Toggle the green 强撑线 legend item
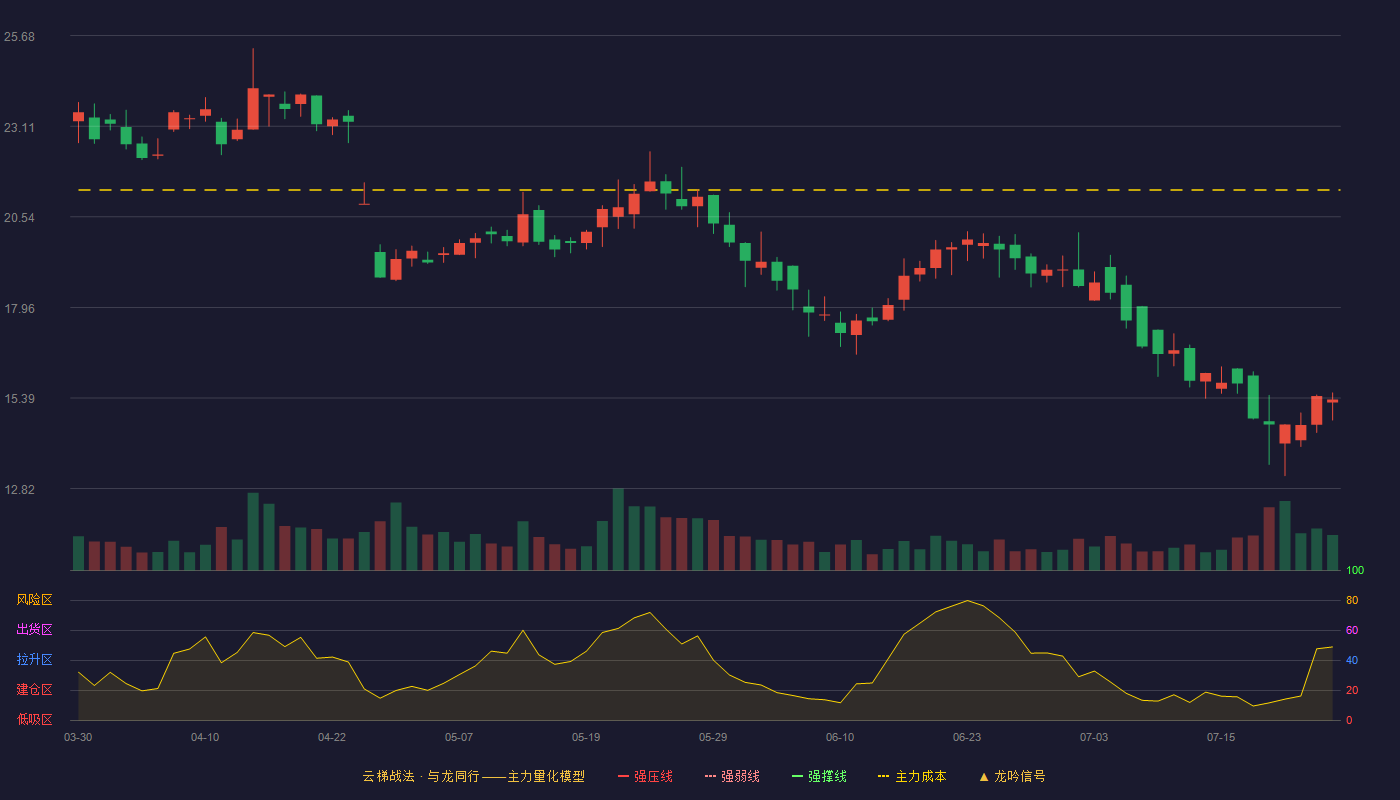Image resolution: width=1400 pixels, height=800 pixels. pos(819,776)
